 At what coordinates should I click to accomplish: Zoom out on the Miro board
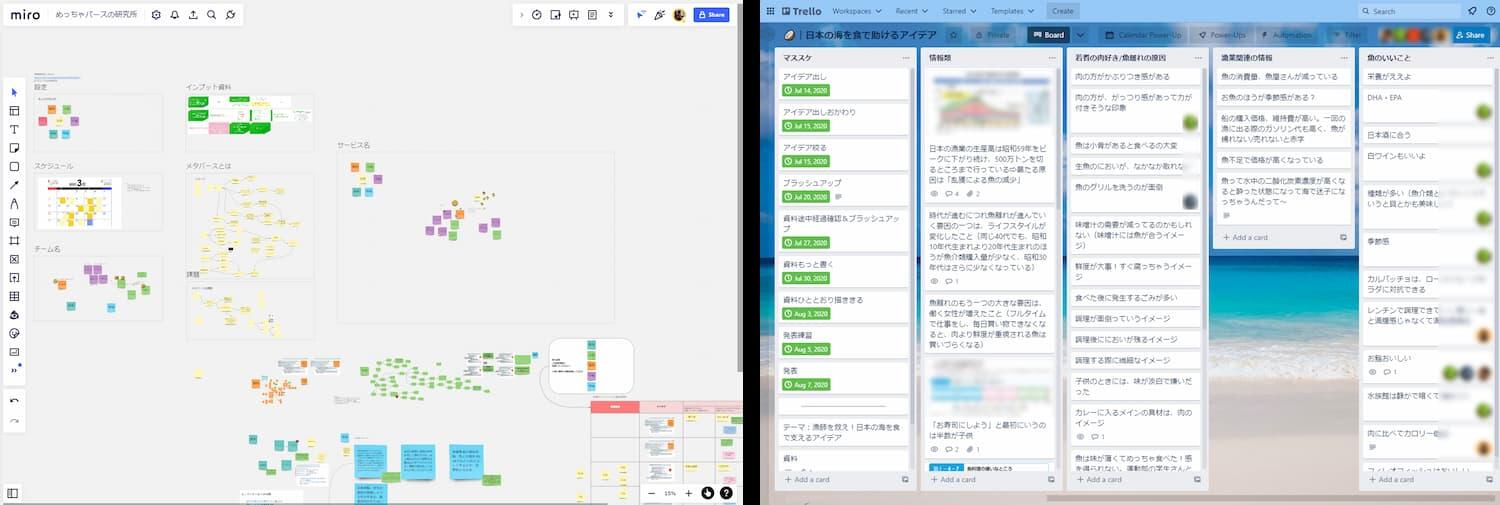[652, 493]
